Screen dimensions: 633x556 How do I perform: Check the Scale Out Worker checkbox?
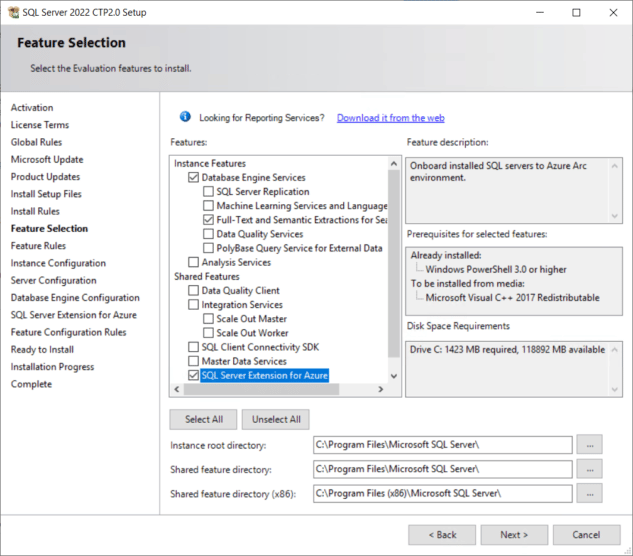coord(208,333)
